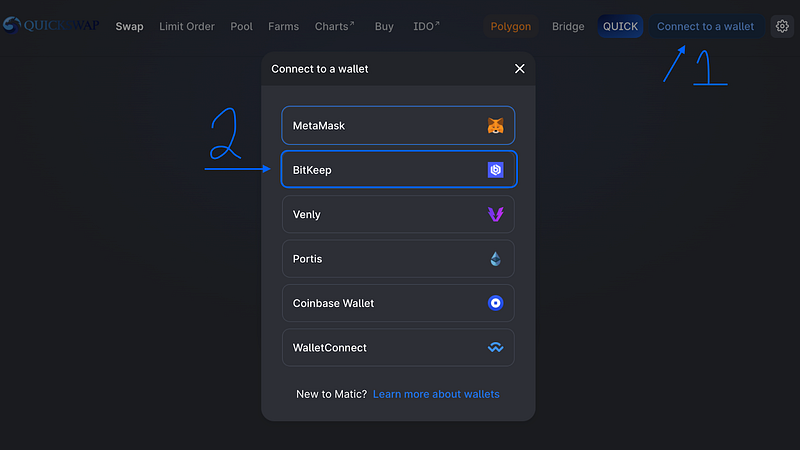Open IDO external link

(426, 27)
